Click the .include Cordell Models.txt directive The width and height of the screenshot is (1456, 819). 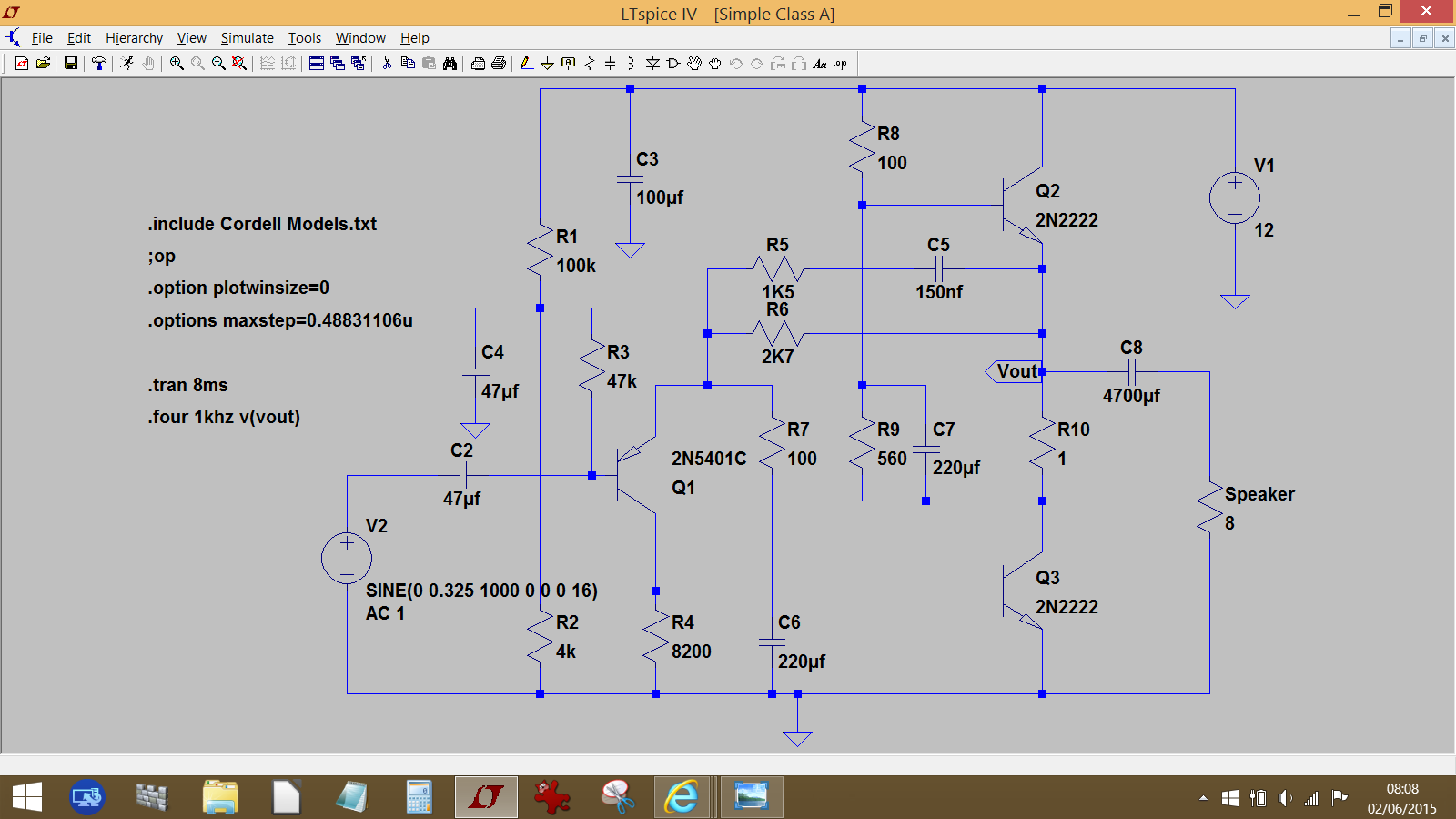tap(262, 224)
